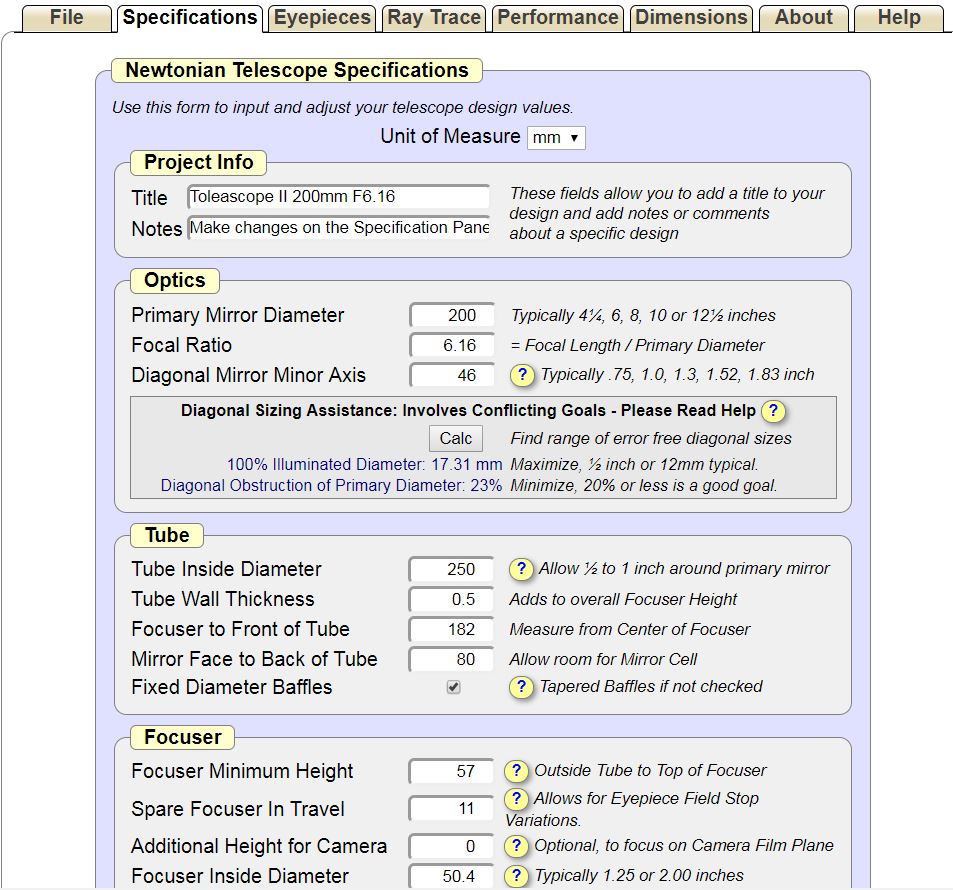The width and height of the screenshot is (953, 890).
Task: Switch to the Ray Trace tab
Action: [x=434, y=18]
